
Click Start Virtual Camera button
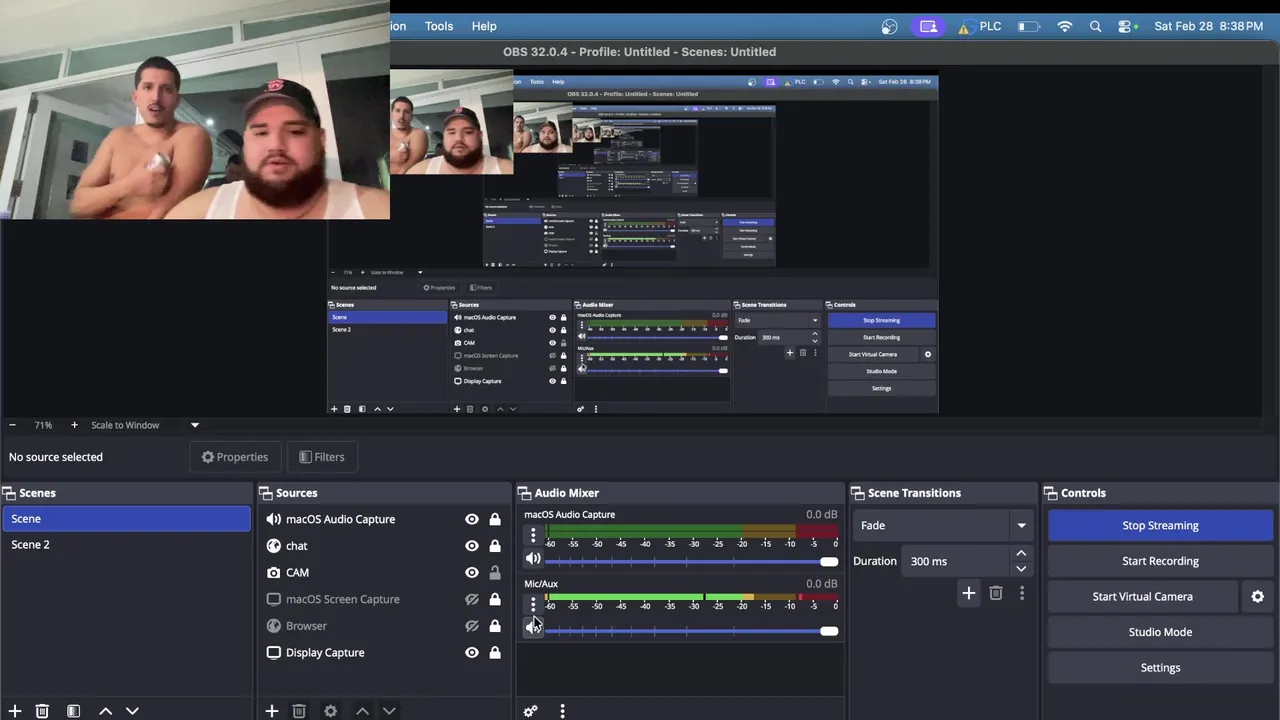point(1142,597)
